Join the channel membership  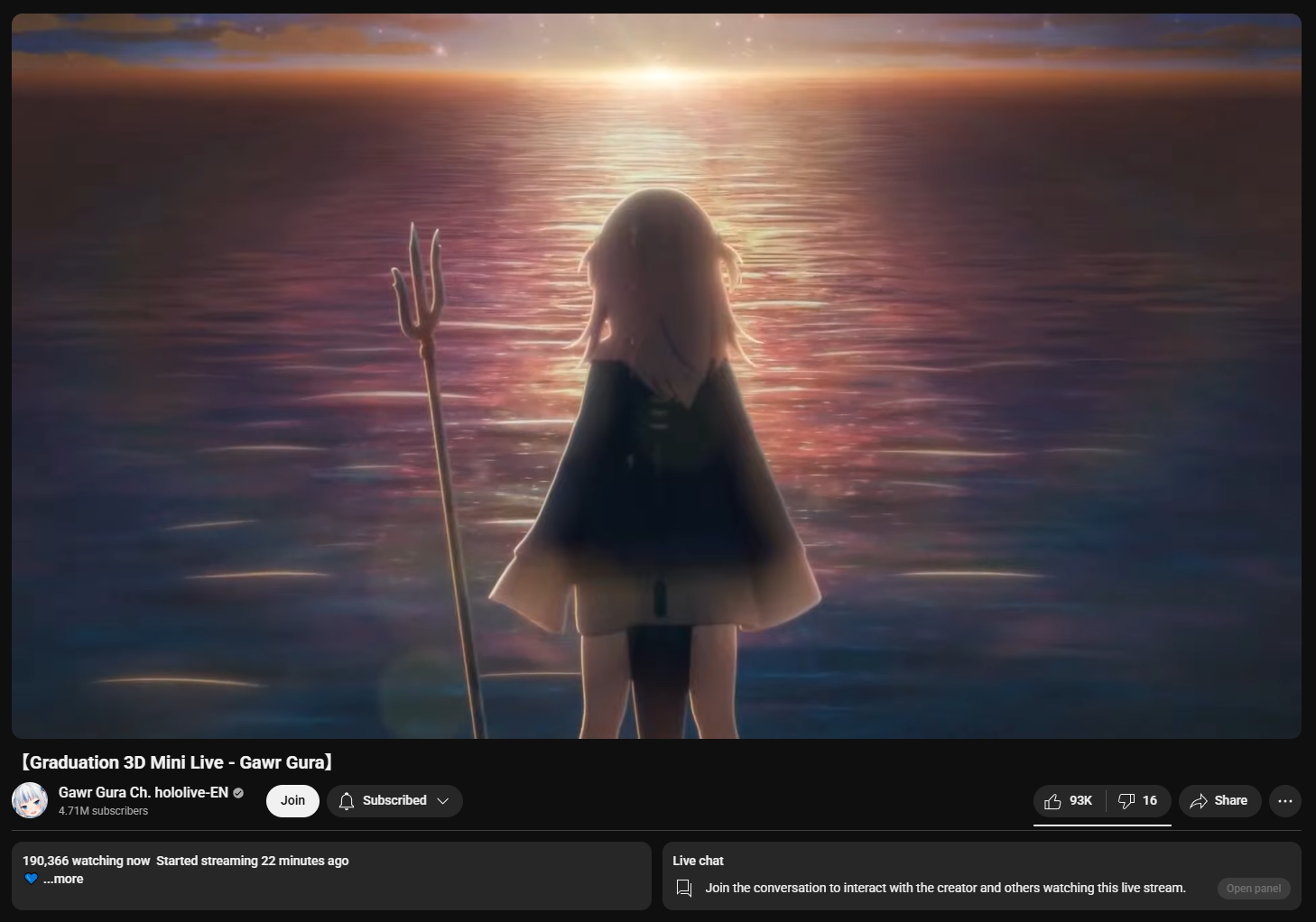tap(292, 801)
